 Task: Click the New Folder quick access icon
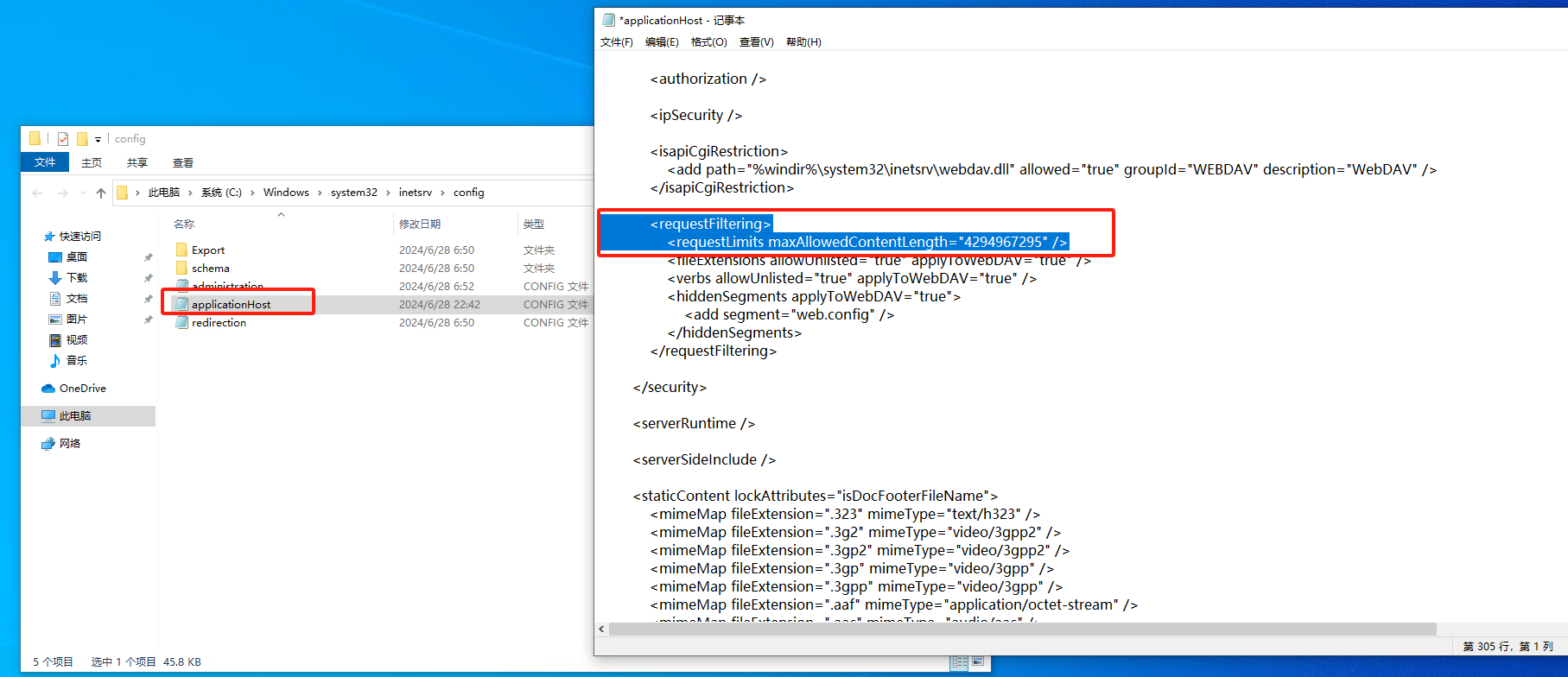[82, 138]
